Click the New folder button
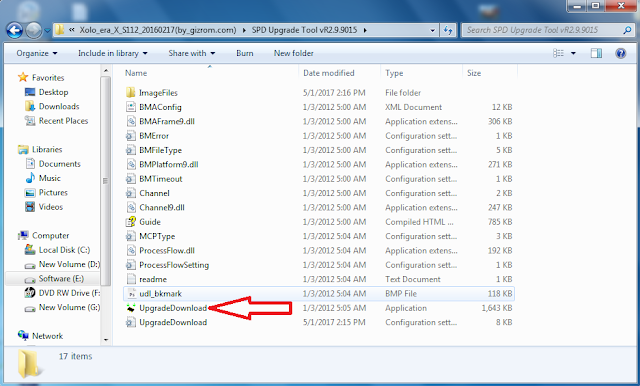 coord(293,53)
